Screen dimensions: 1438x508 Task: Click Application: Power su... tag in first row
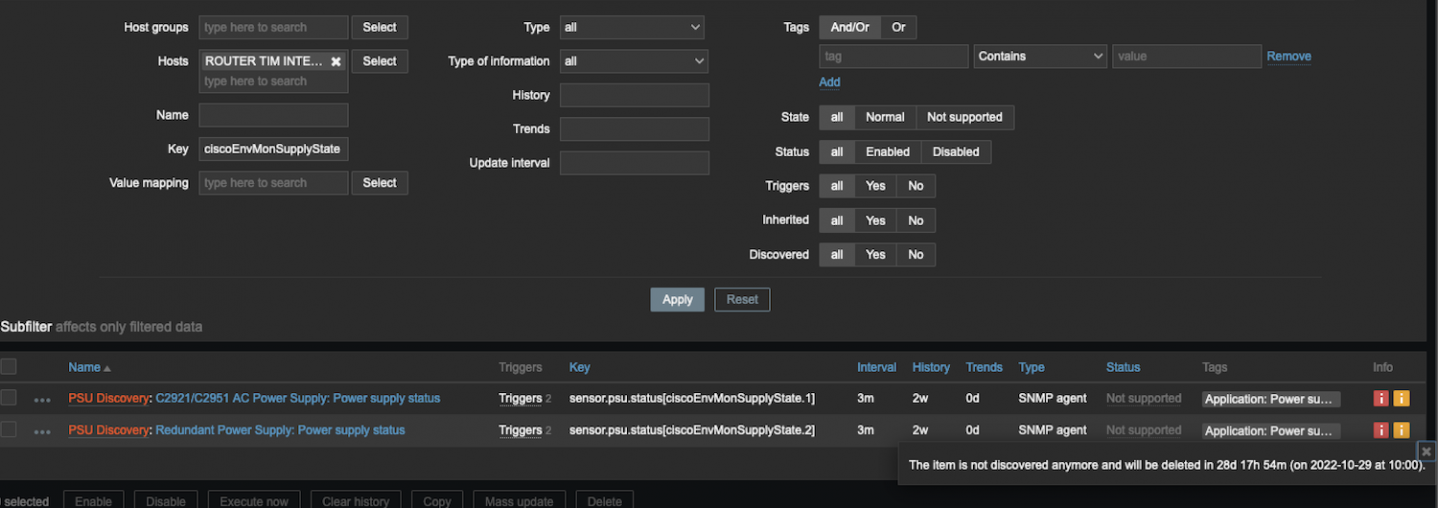coord(1271,399)
